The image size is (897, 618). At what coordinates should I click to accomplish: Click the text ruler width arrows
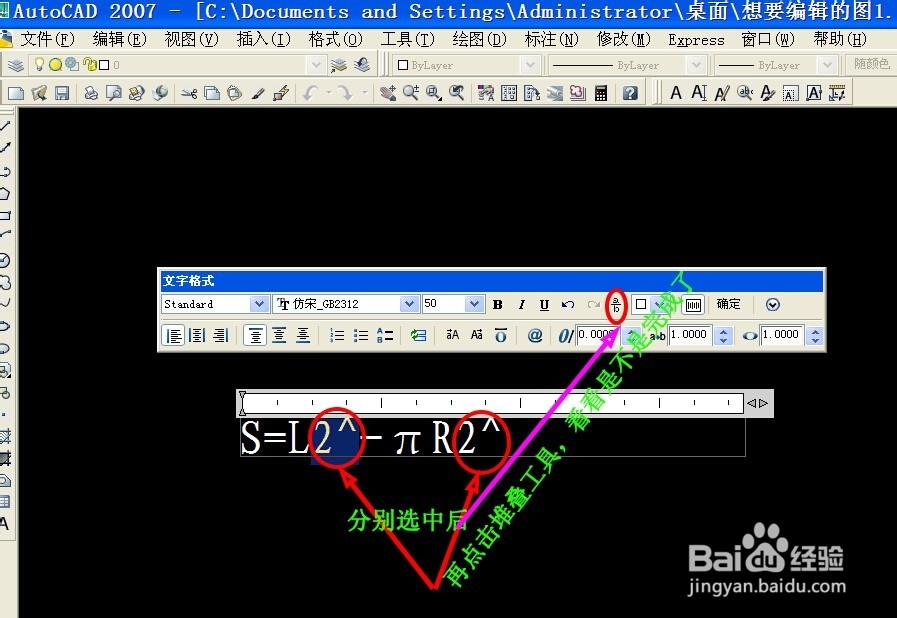click(x=757, y=403)
